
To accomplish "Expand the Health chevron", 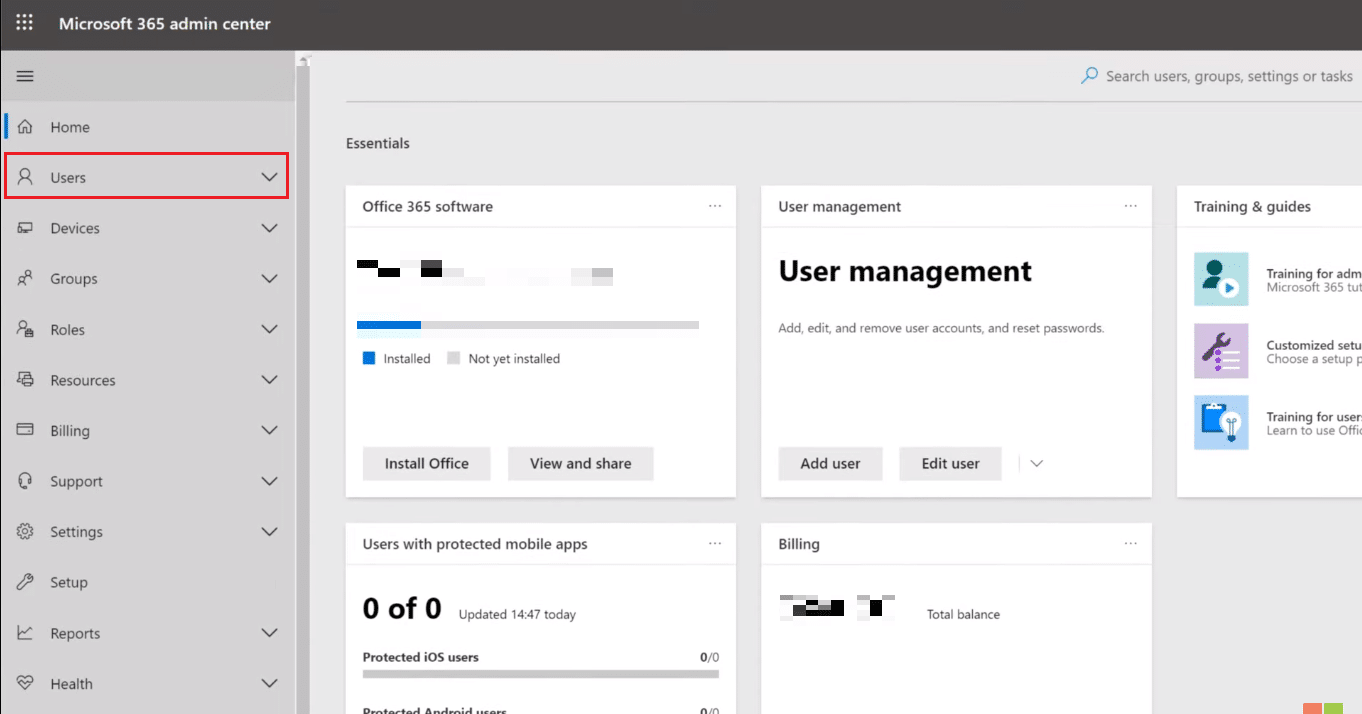I will click(269, 684).
